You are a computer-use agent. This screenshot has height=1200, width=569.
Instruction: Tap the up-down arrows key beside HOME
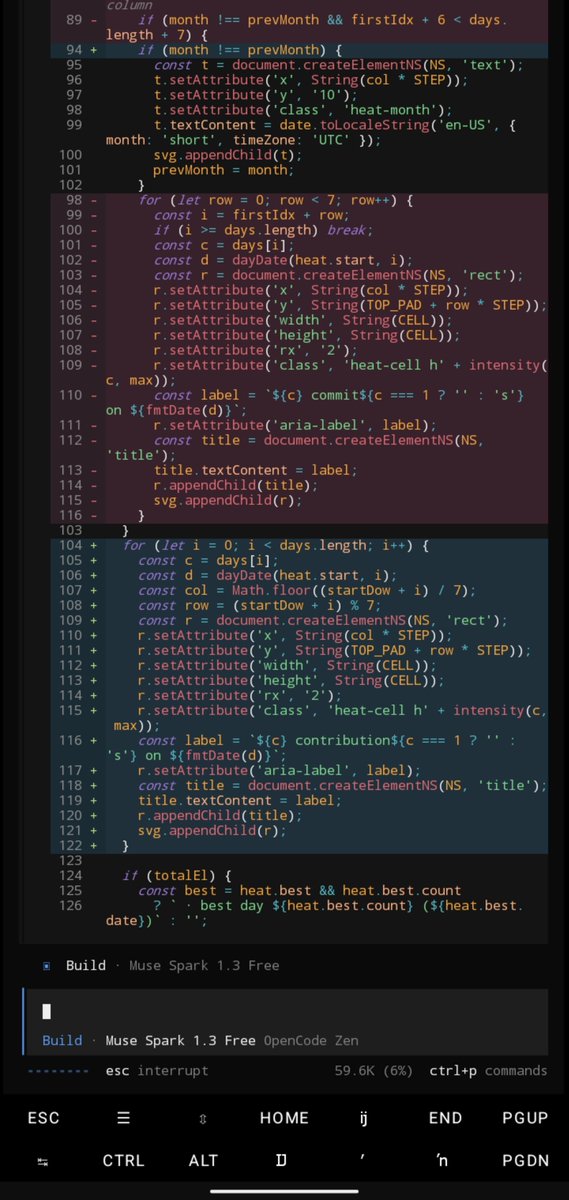(203, 1118)
